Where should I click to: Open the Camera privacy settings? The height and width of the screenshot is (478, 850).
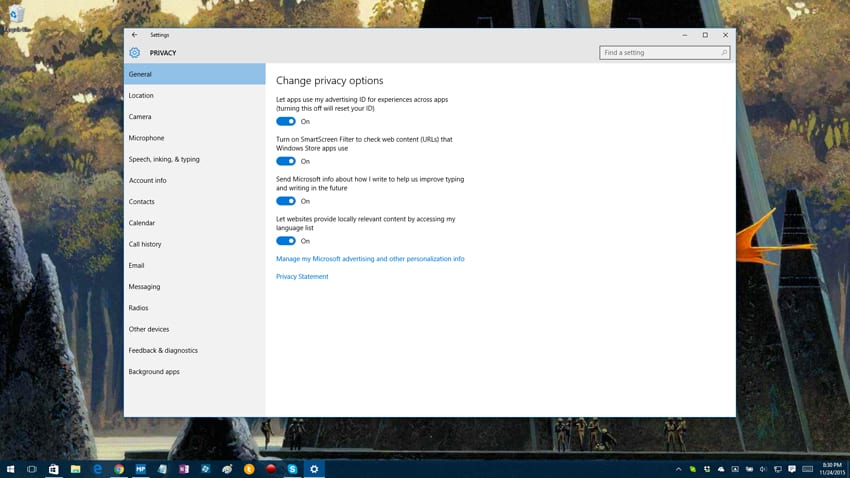pos(195,117)
